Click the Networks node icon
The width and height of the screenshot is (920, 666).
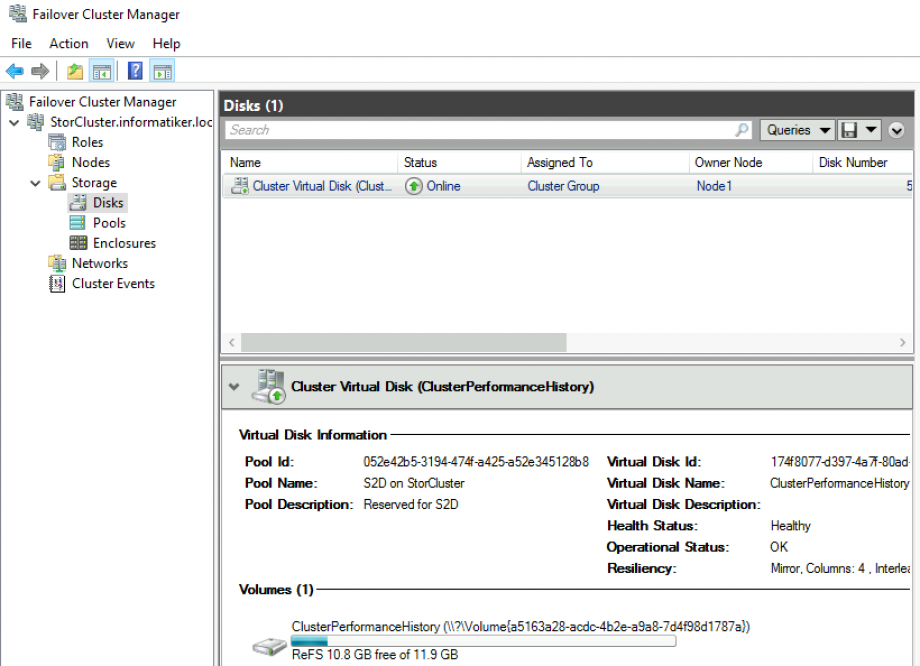pos(57,263)
